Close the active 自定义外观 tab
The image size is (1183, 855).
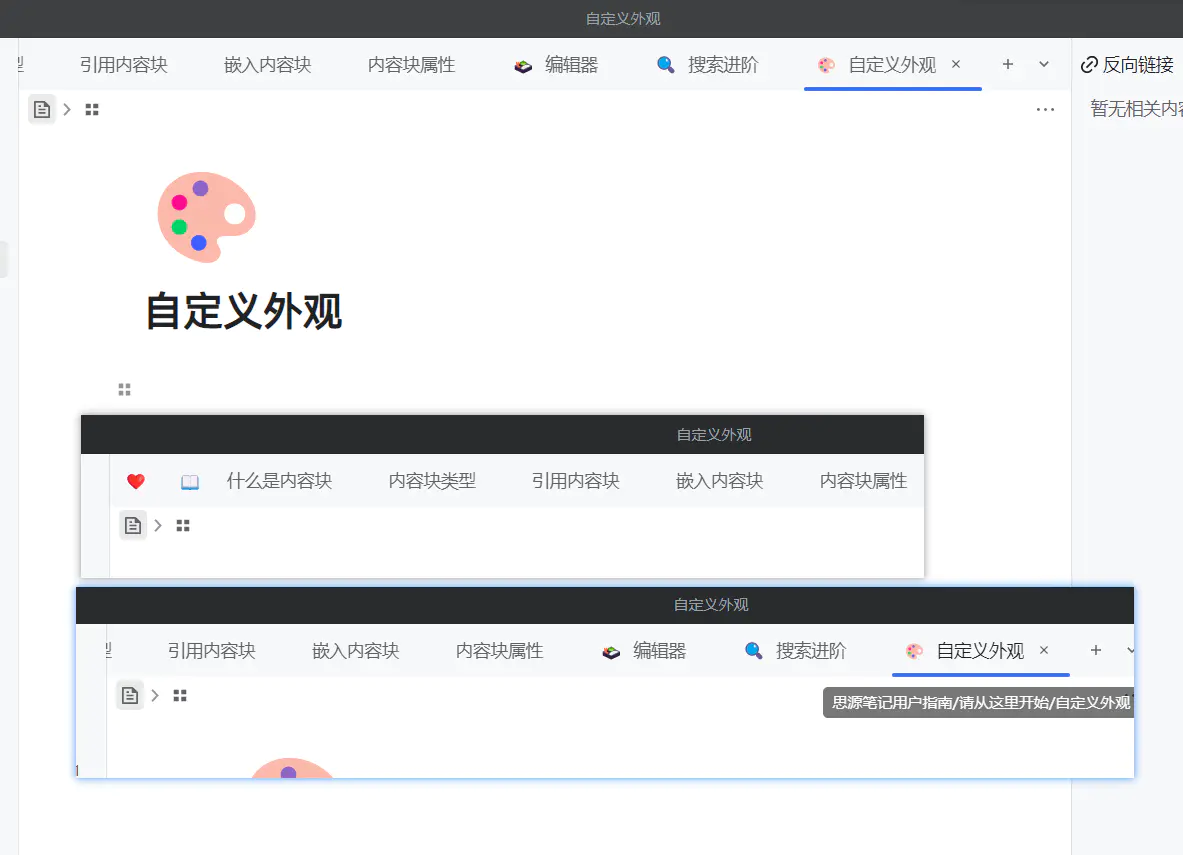pyautogui.click(x=956, y=64)
